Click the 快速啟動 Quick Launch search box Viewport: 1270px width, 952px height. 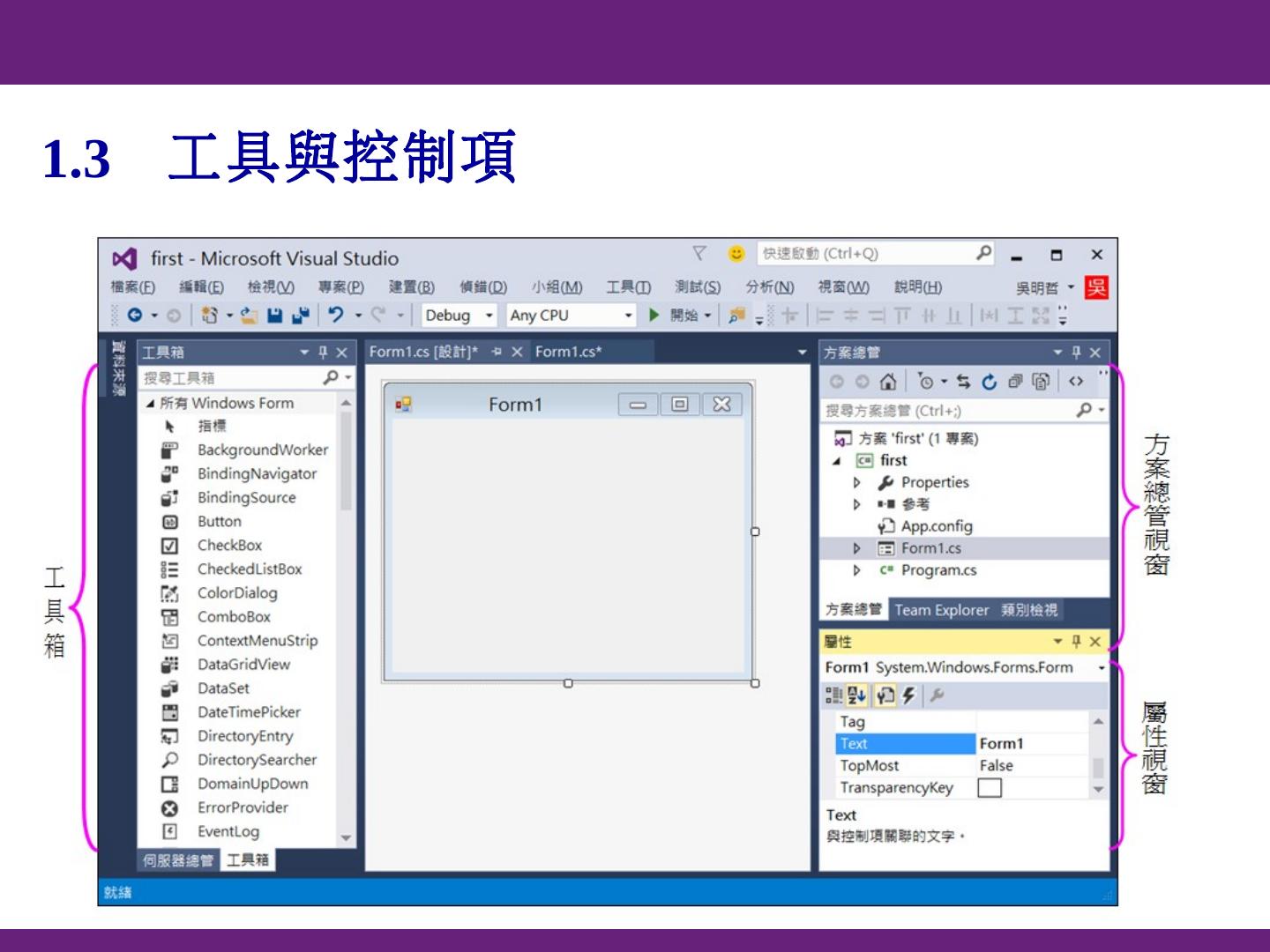click(875, 254)
